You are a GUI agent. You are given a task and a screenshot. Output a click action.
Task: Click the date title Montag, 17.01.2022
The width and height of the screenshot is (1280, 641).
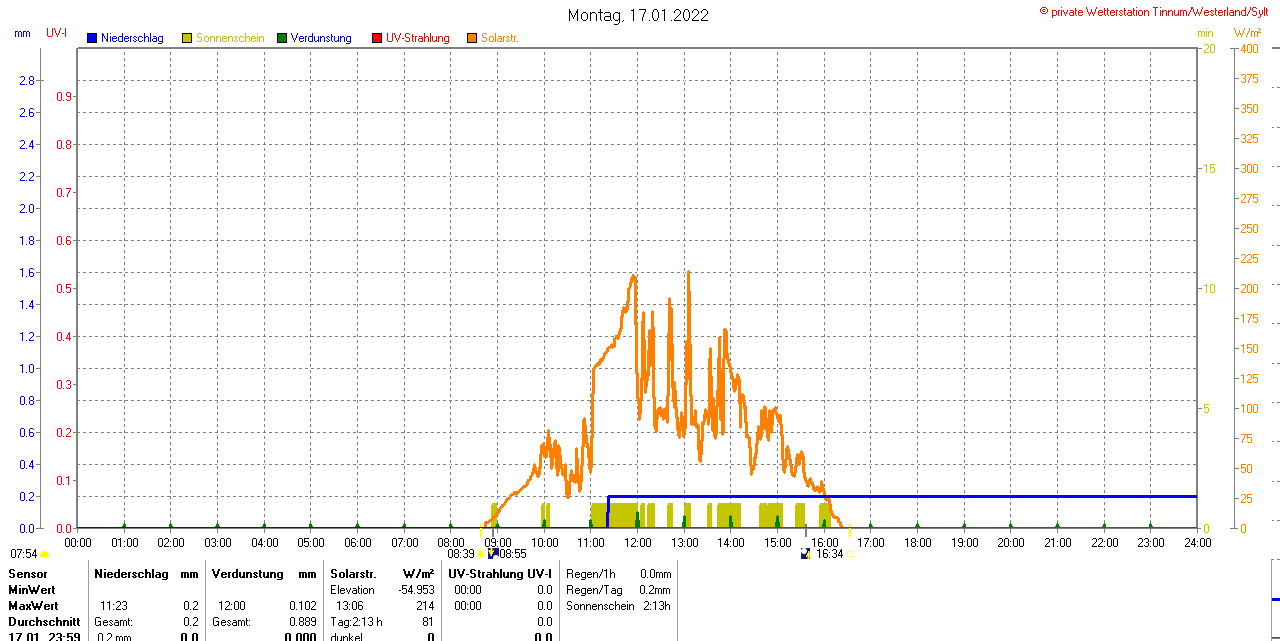638,15
